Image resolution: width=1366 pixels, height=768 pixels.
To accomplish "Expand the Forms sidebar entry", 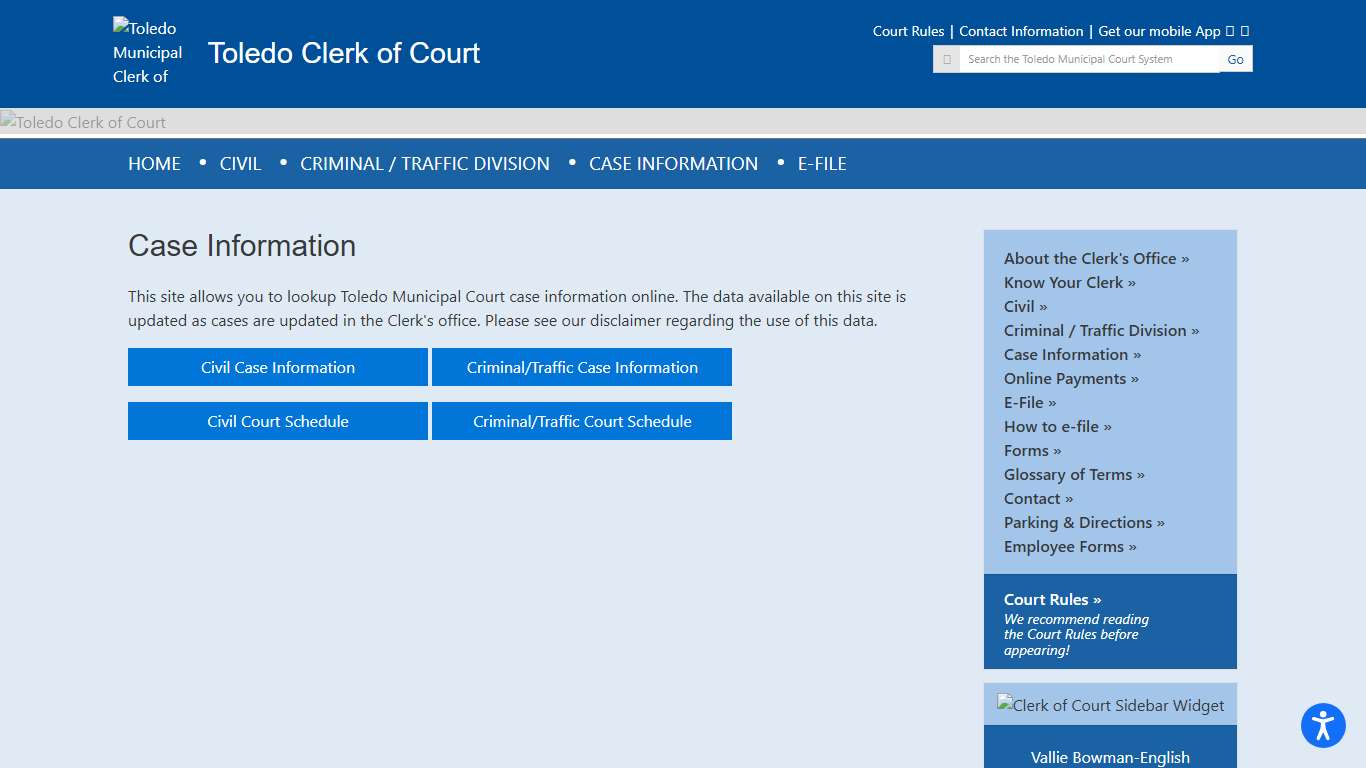I will 1032,450.
